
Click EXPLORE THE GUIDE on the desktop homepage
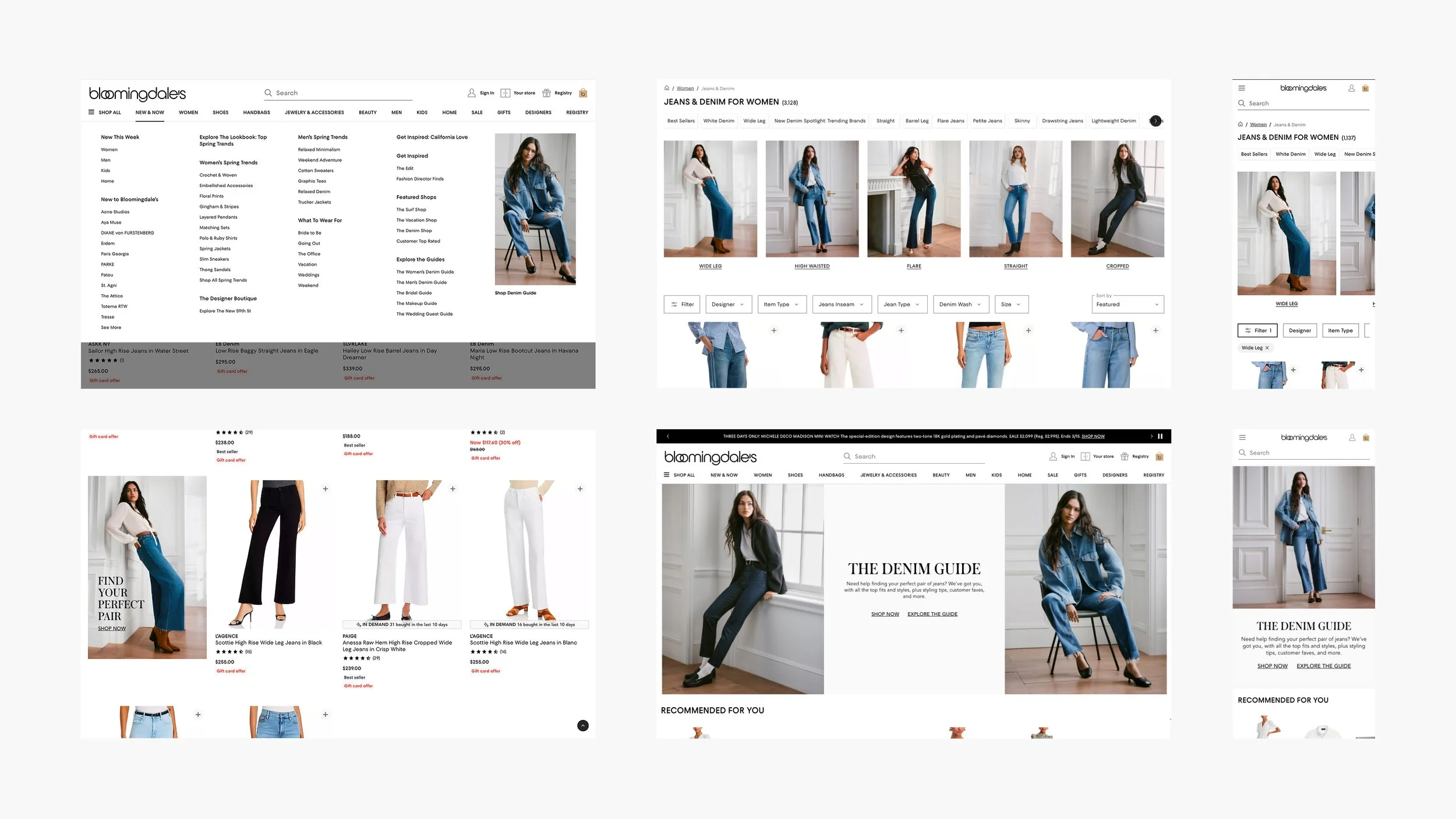(x=932, y=615)
